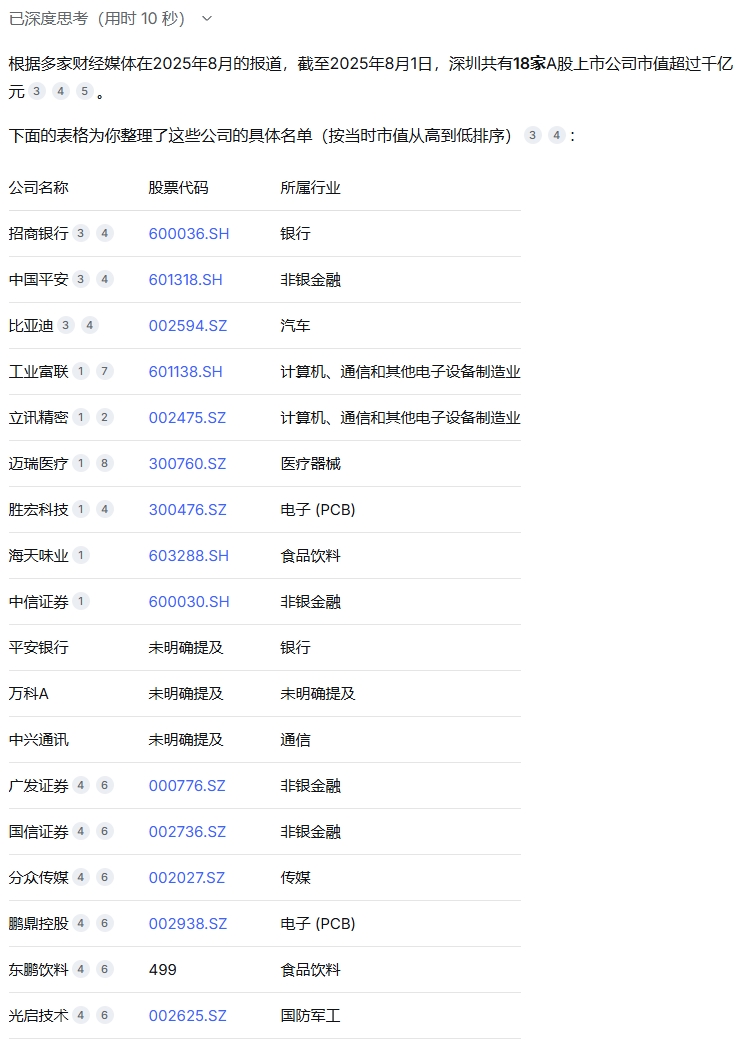Open citation 3 next to 比亚迪
Screen dimensions: 747x1044
(x=65, y=325)
